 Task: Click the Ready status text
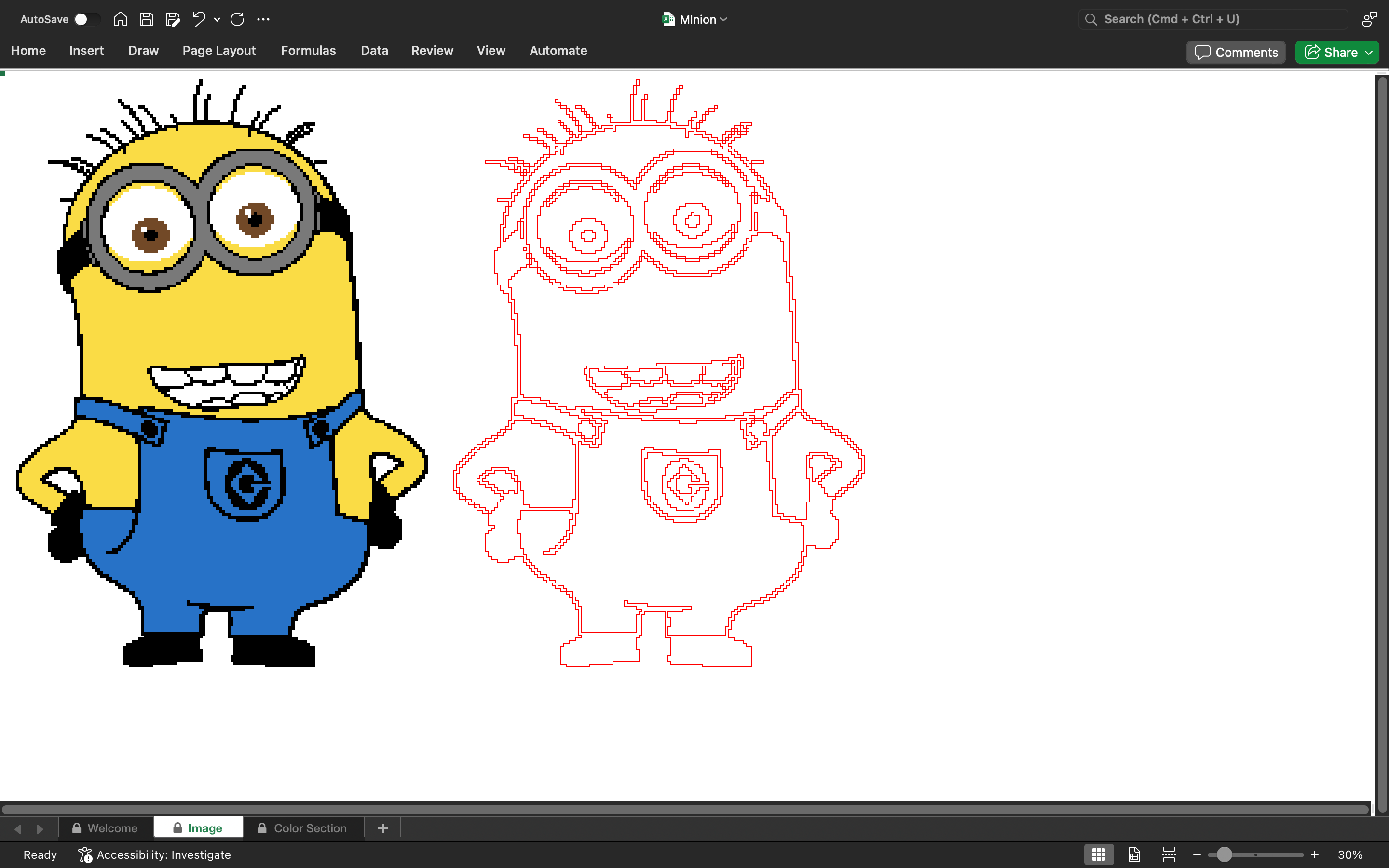pos(40,855)
